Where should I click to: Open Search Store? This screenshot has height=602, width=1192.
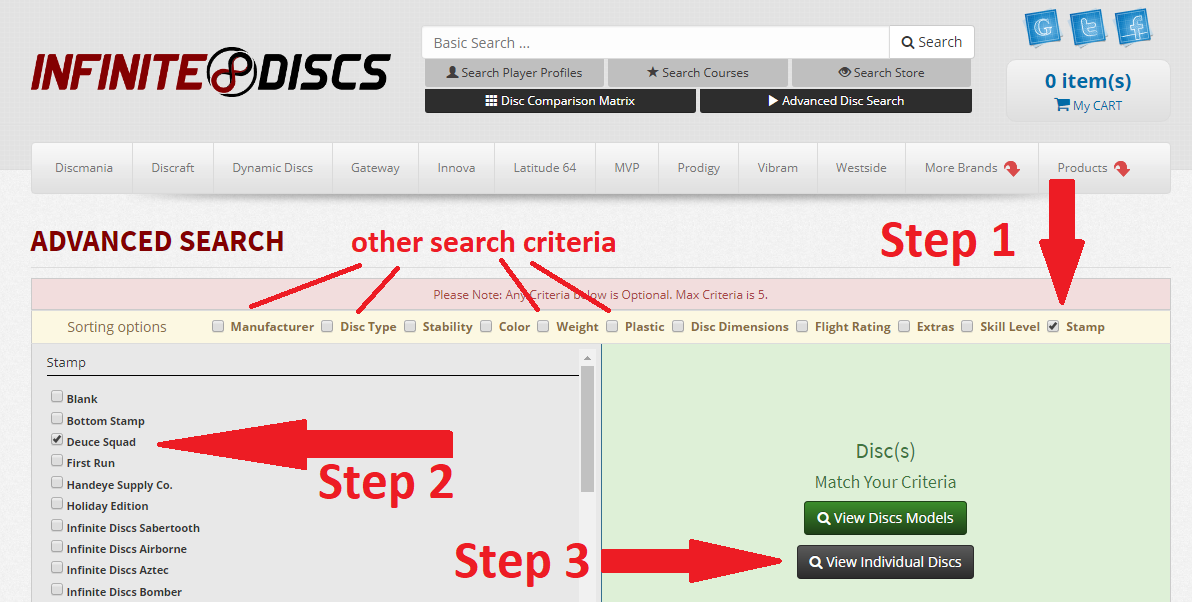[x=882, y=73]
